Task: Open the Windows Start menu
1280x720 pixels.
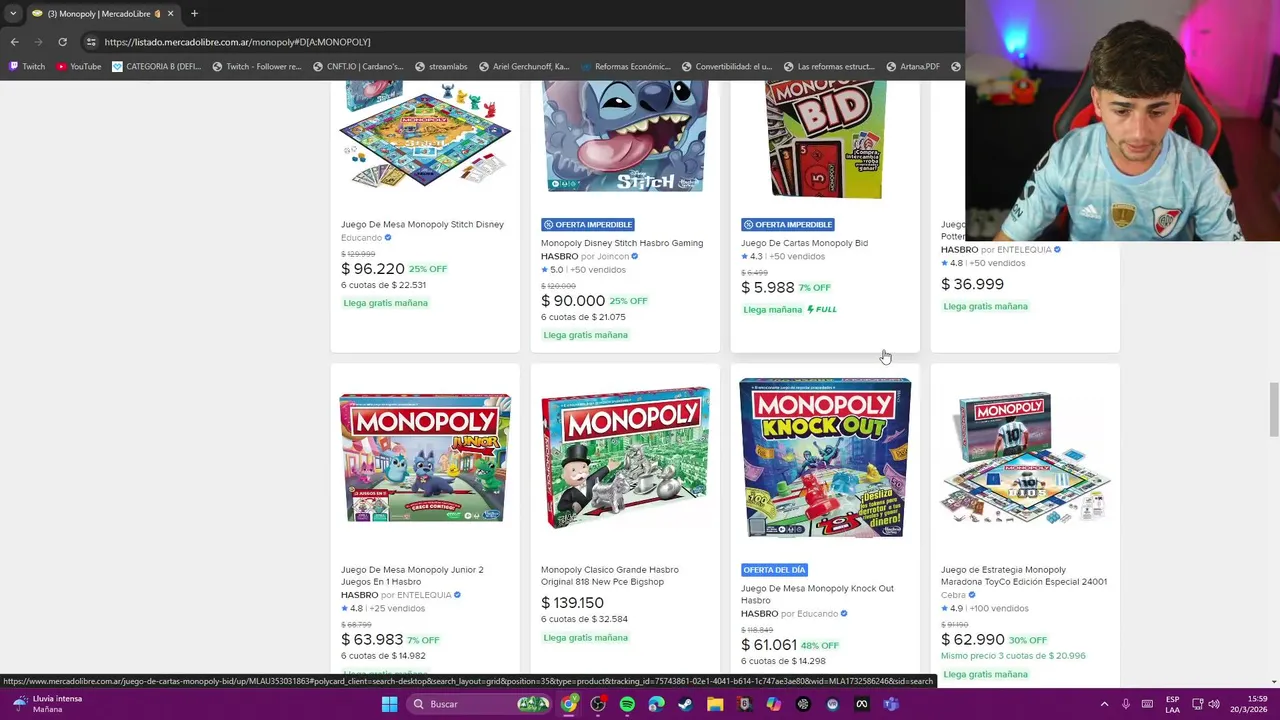Action: click(389, 704)
